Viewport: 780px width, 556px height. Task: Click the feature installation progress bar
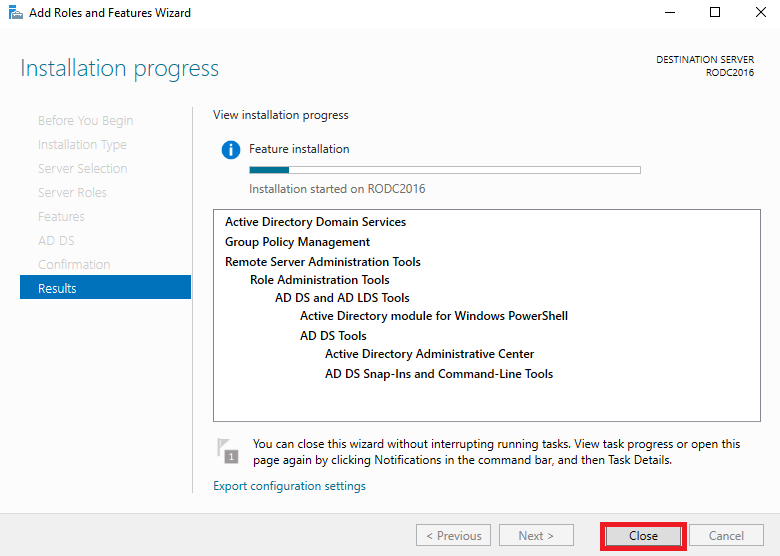pyautogui.click(x=445, y=170)
